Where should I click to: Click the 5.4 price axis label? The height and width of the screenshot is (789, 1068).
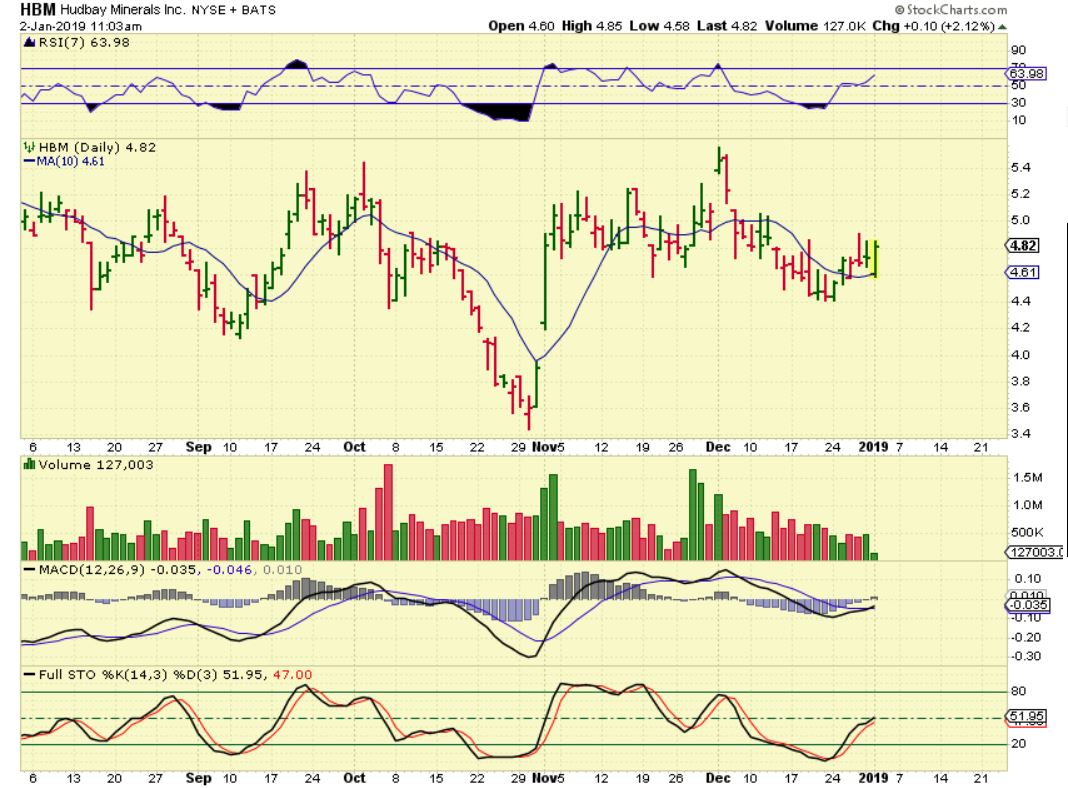1020,168
